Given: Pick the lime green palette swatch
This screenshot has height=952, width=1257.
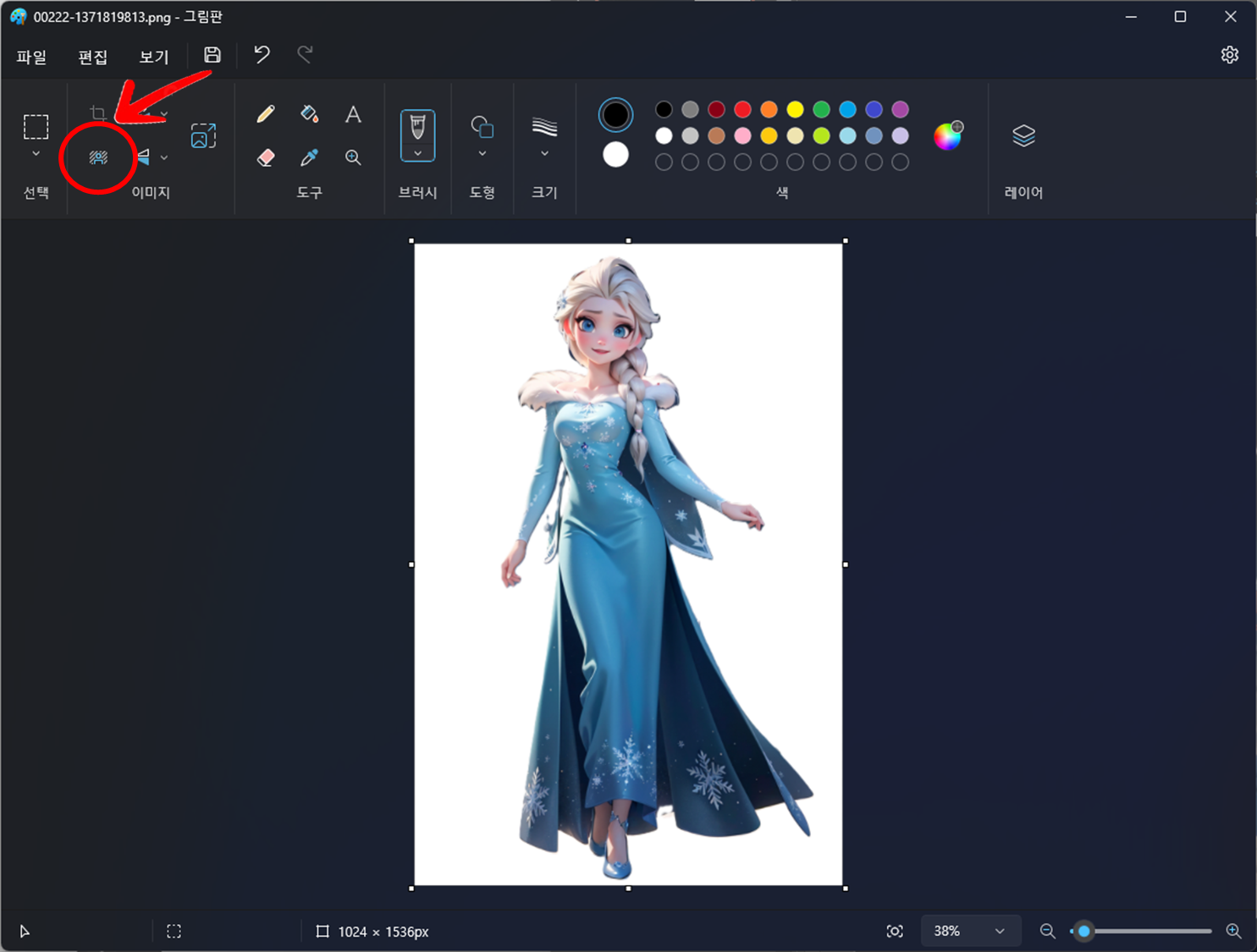Looking at the screenshot, I should click(821, 135).
